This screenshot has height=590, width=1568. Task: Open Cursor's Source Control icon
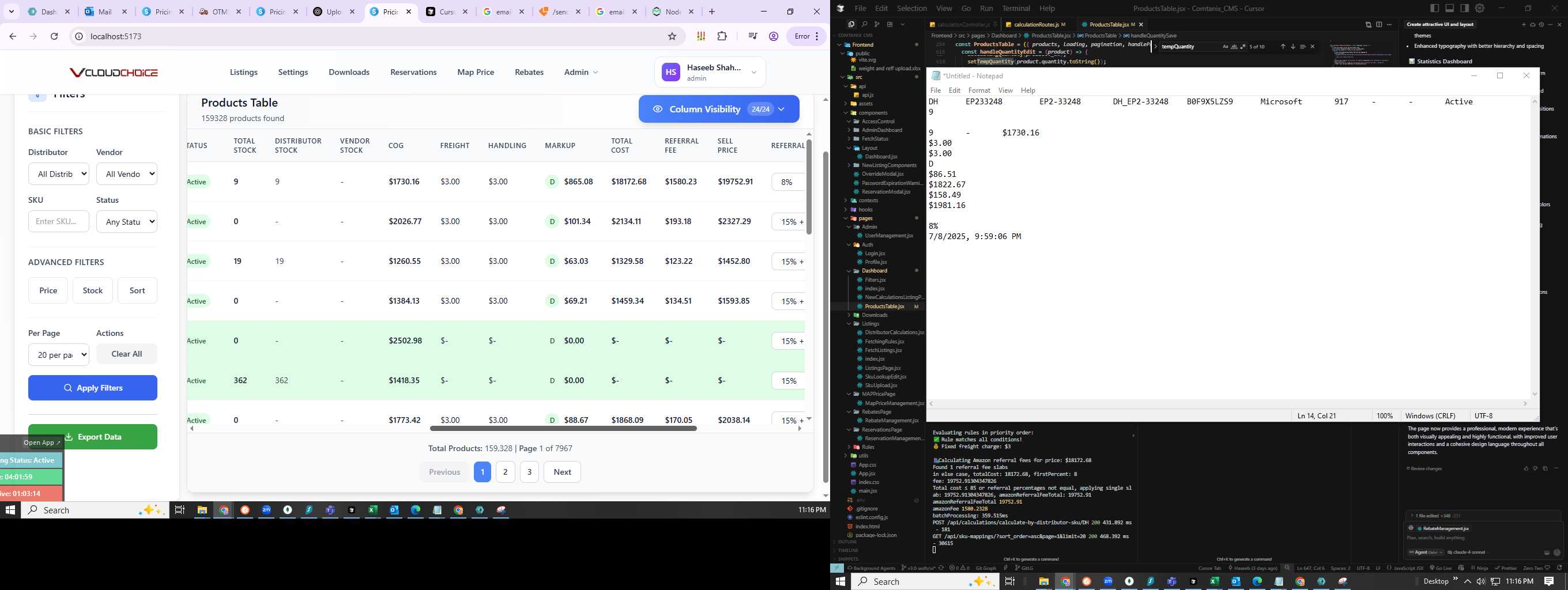coord(877,24)
